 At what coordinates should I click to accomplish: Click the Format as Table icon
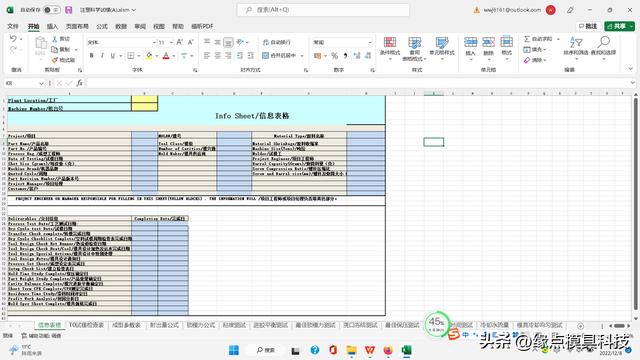(x=415, y=42)
